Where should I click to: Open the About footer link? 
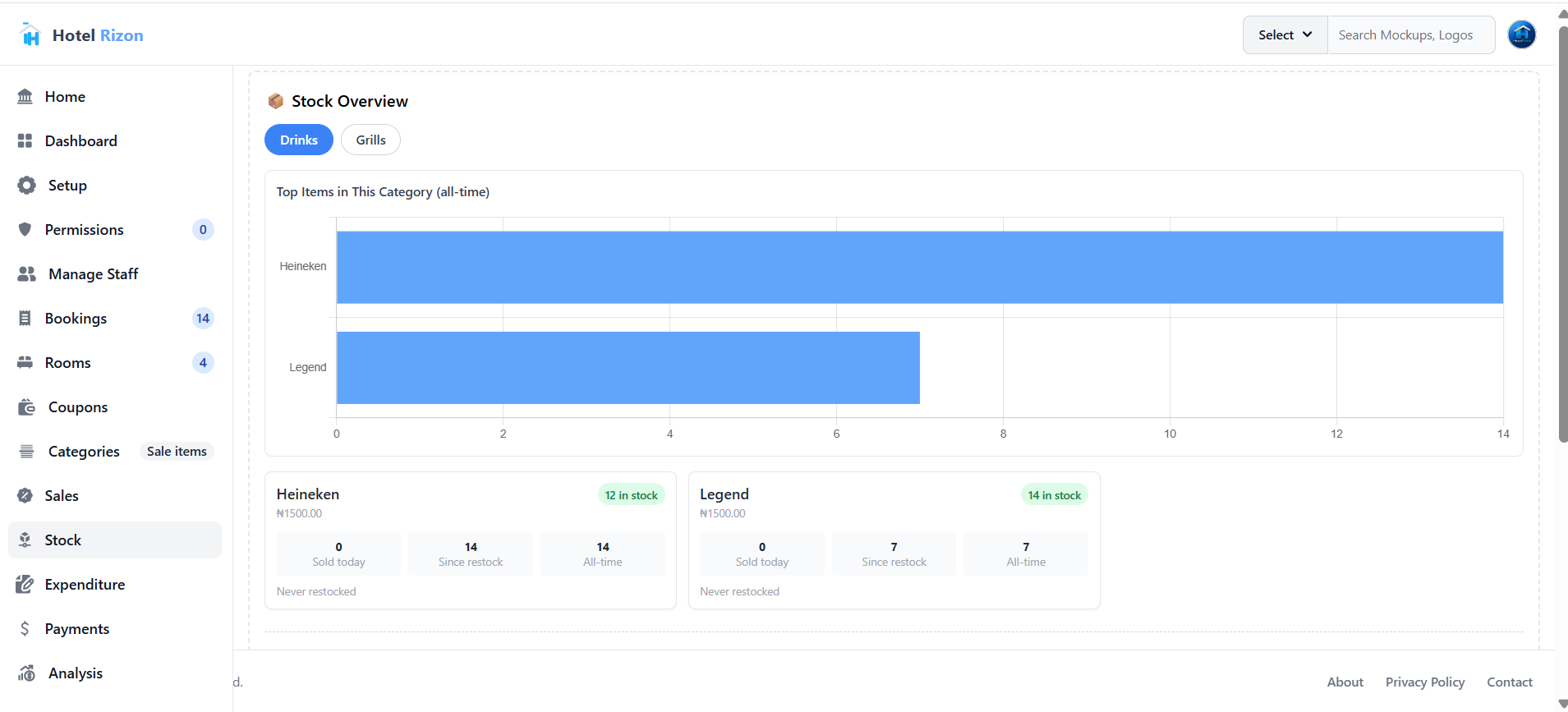tap(1345, 682)
